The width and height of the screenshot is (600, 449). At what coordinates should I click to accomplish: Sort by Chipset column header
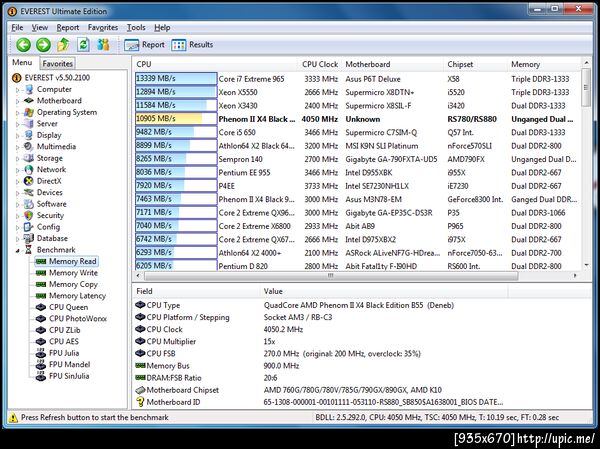point(475,64)
